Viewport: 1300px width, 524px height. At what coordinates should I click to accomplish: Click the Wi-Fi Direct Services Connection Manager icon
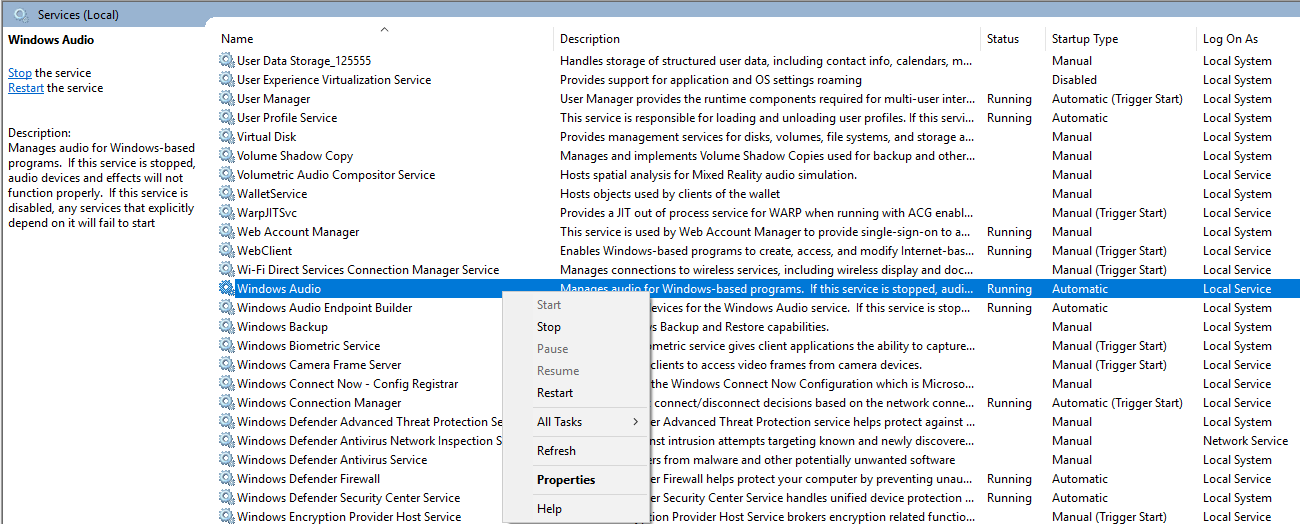227,270
